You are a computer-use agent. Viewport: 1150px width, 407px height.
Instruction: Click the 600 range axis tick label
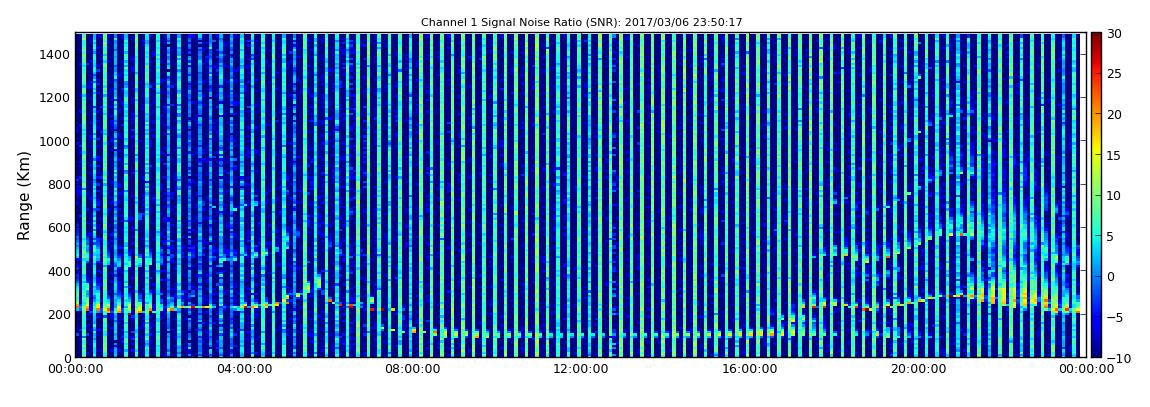pyautogui.click(x=59, y=228)
